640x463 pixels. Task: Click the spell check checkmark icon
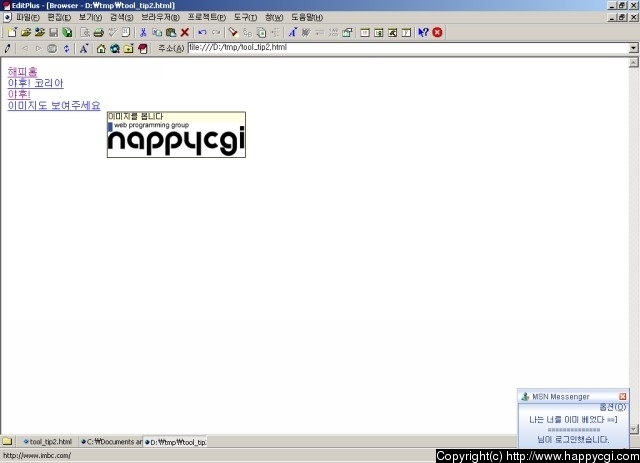[112, 33]
